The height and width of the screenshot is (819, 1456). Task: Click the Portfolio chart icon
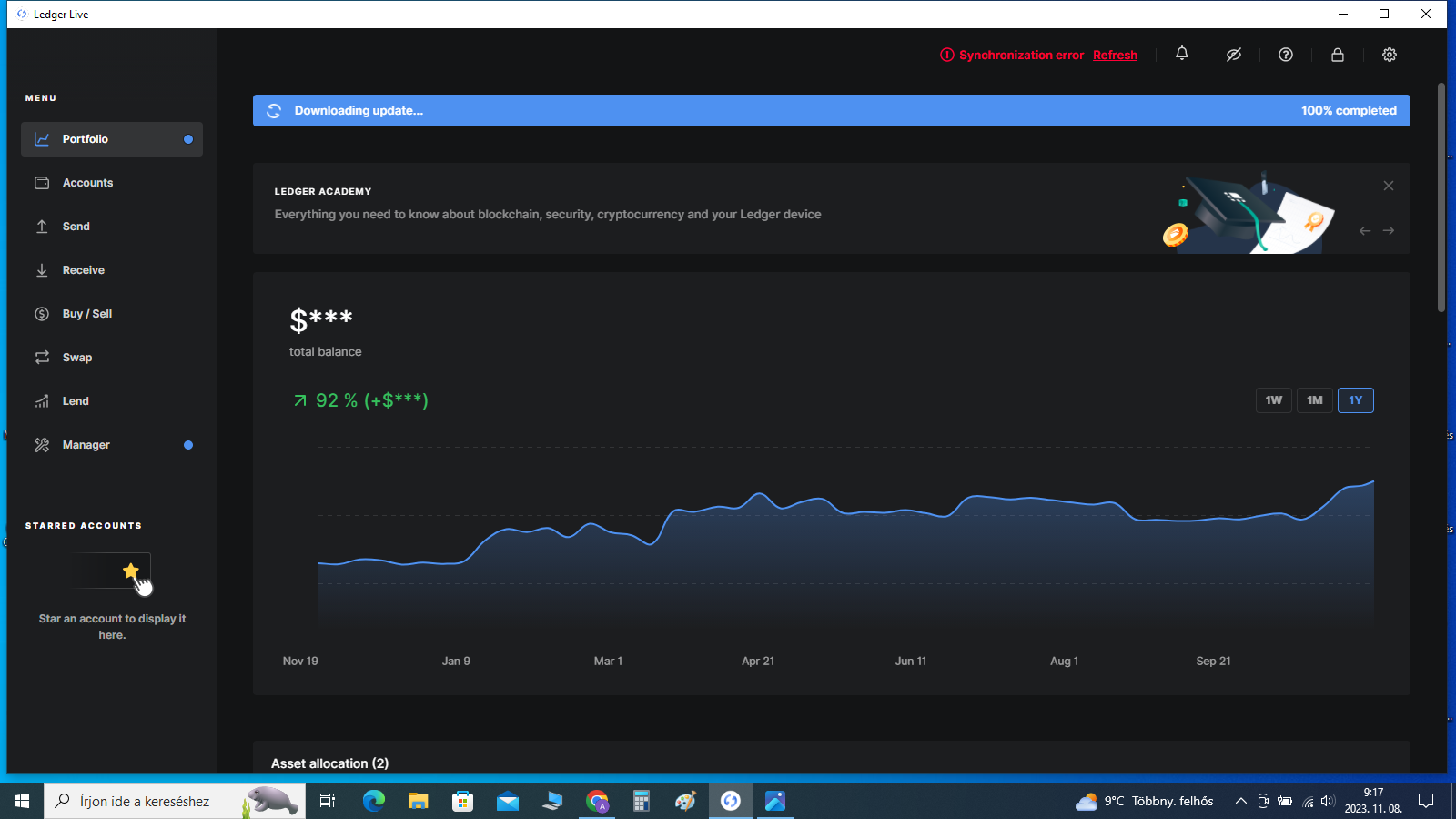tap(42, 139)
